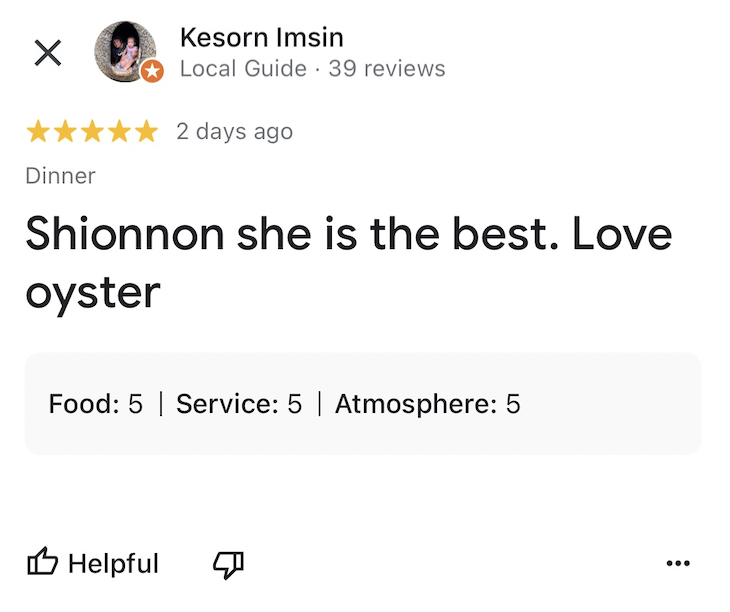
Task: Click the first yellow rating star
Action: tap(38, 132)
